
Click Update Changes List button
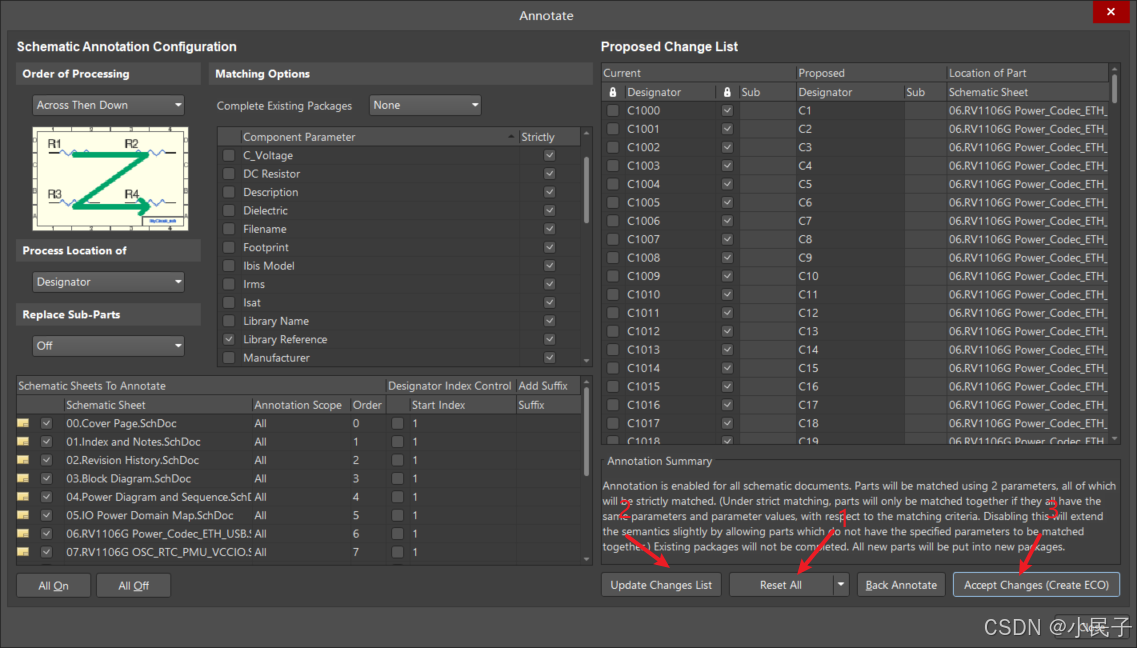pos(661,585)
